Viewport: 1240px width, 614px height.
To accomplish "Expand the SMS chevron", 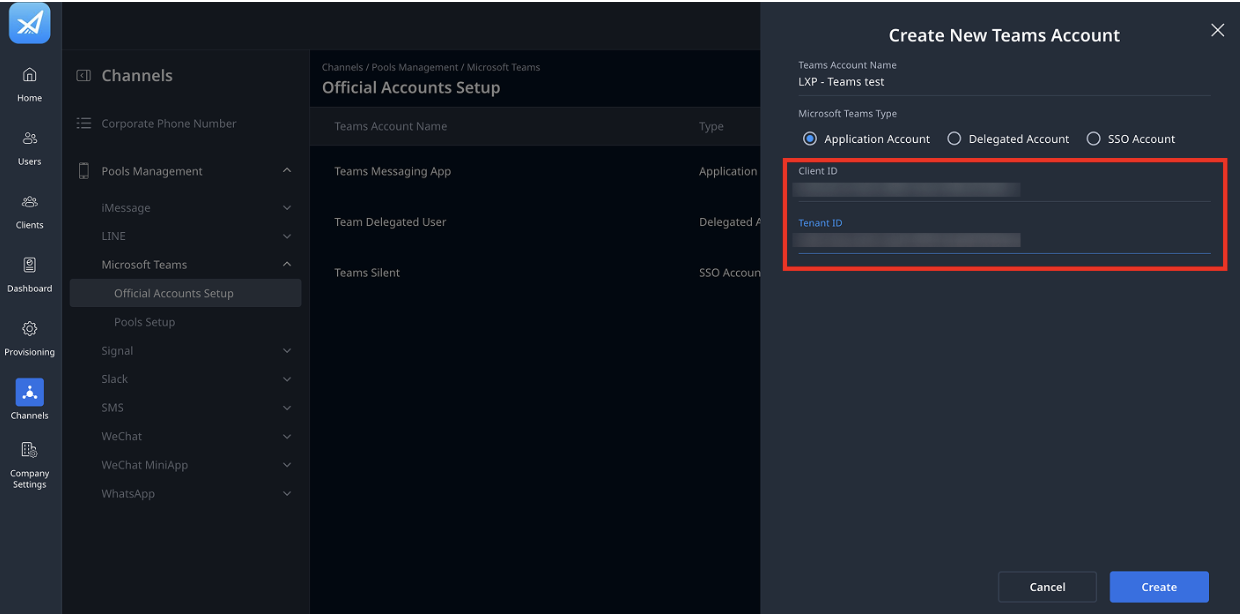I will click(x=287, y=408).
